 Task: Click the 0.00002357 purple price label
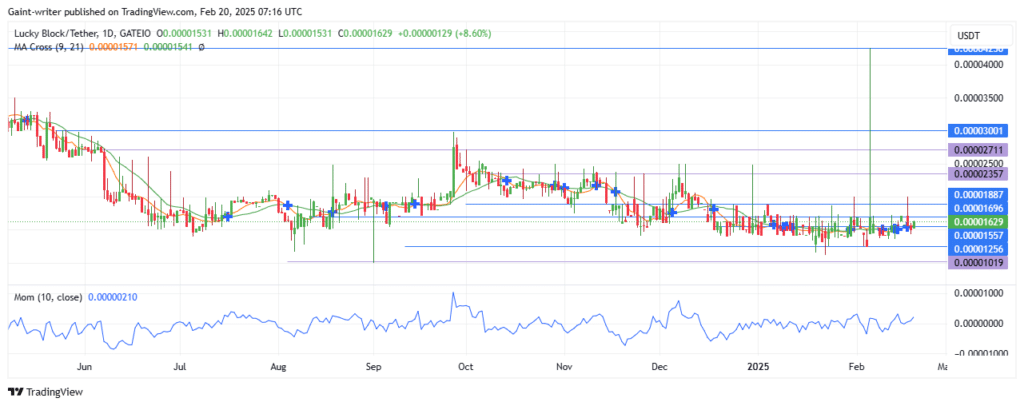[x=977, y=174]
